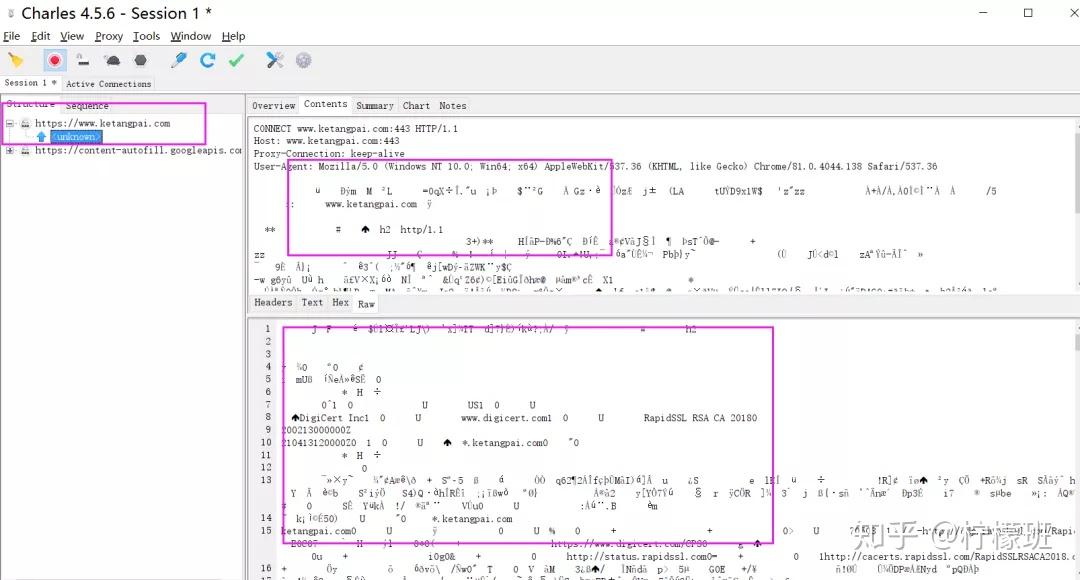The height and width of the screenshot is (580, 1080).
Task: Switch response view to Hex
Action: (340, 302)
